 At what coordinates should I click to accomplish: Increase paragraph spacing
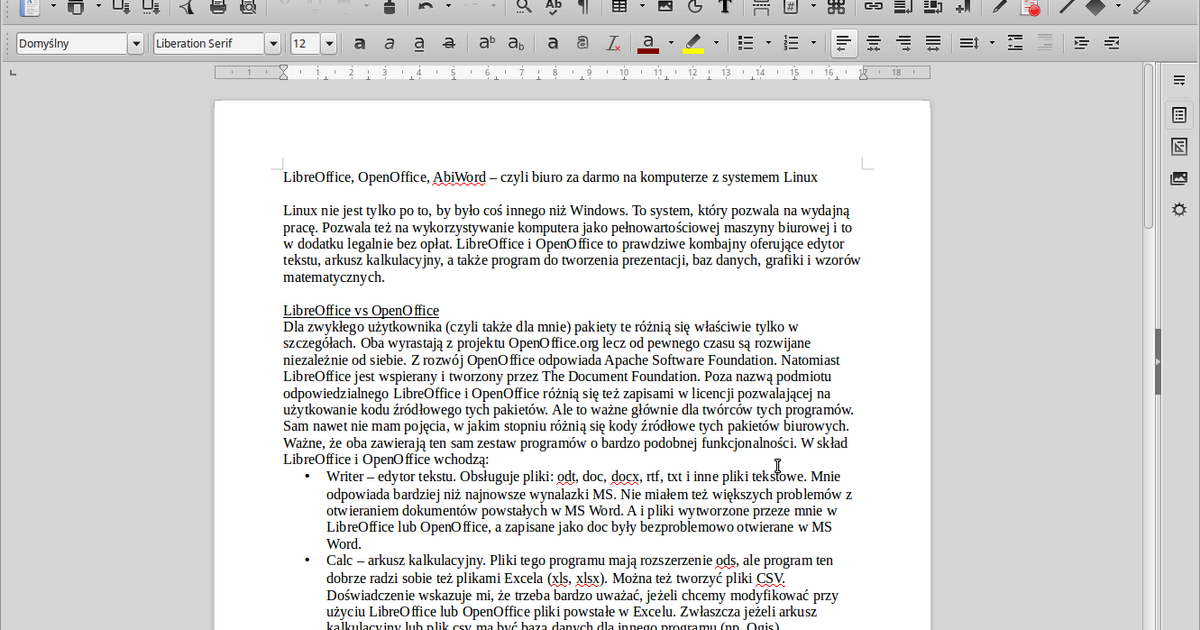pos(1015,44)
